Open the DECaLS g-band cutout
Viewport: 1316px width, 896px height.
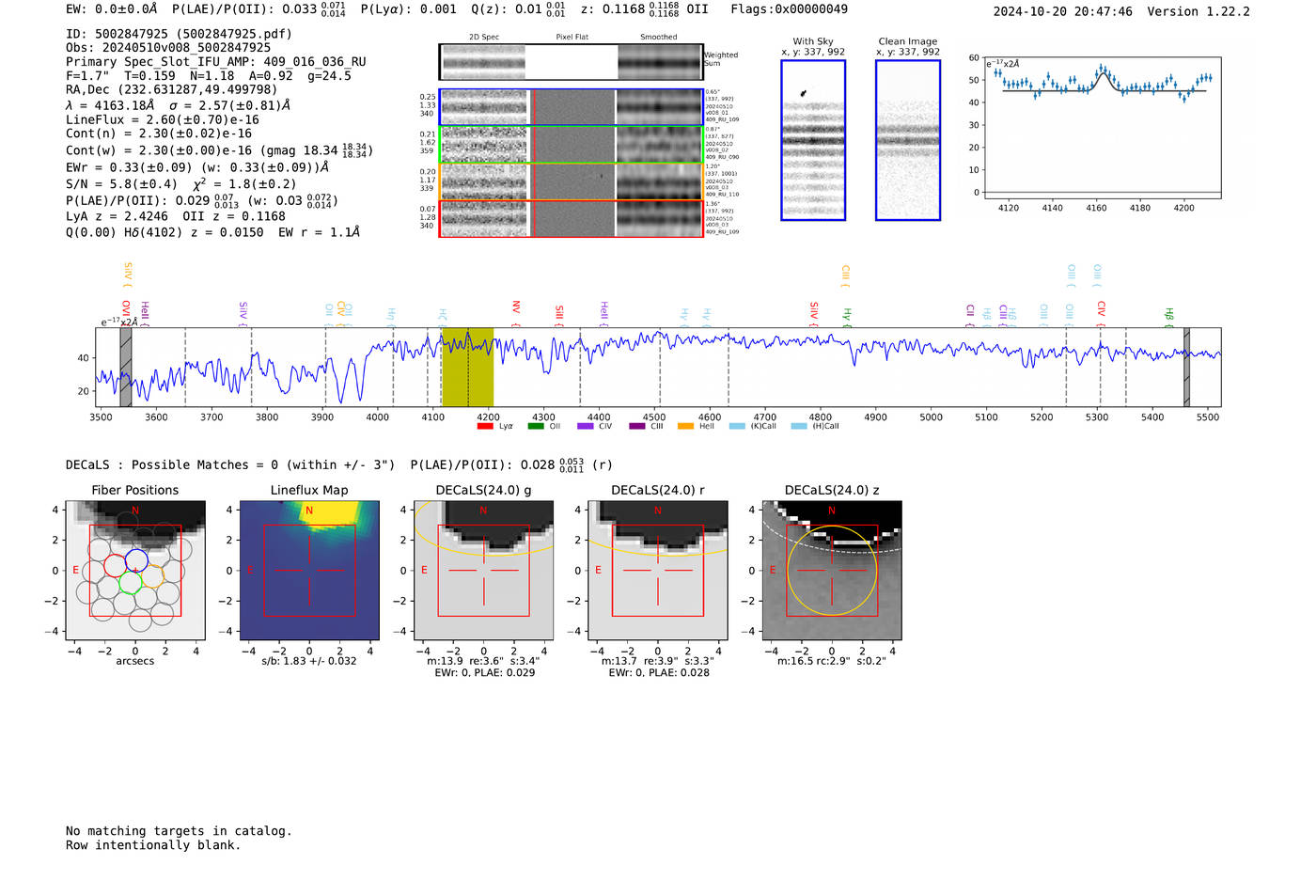point(483,570)
